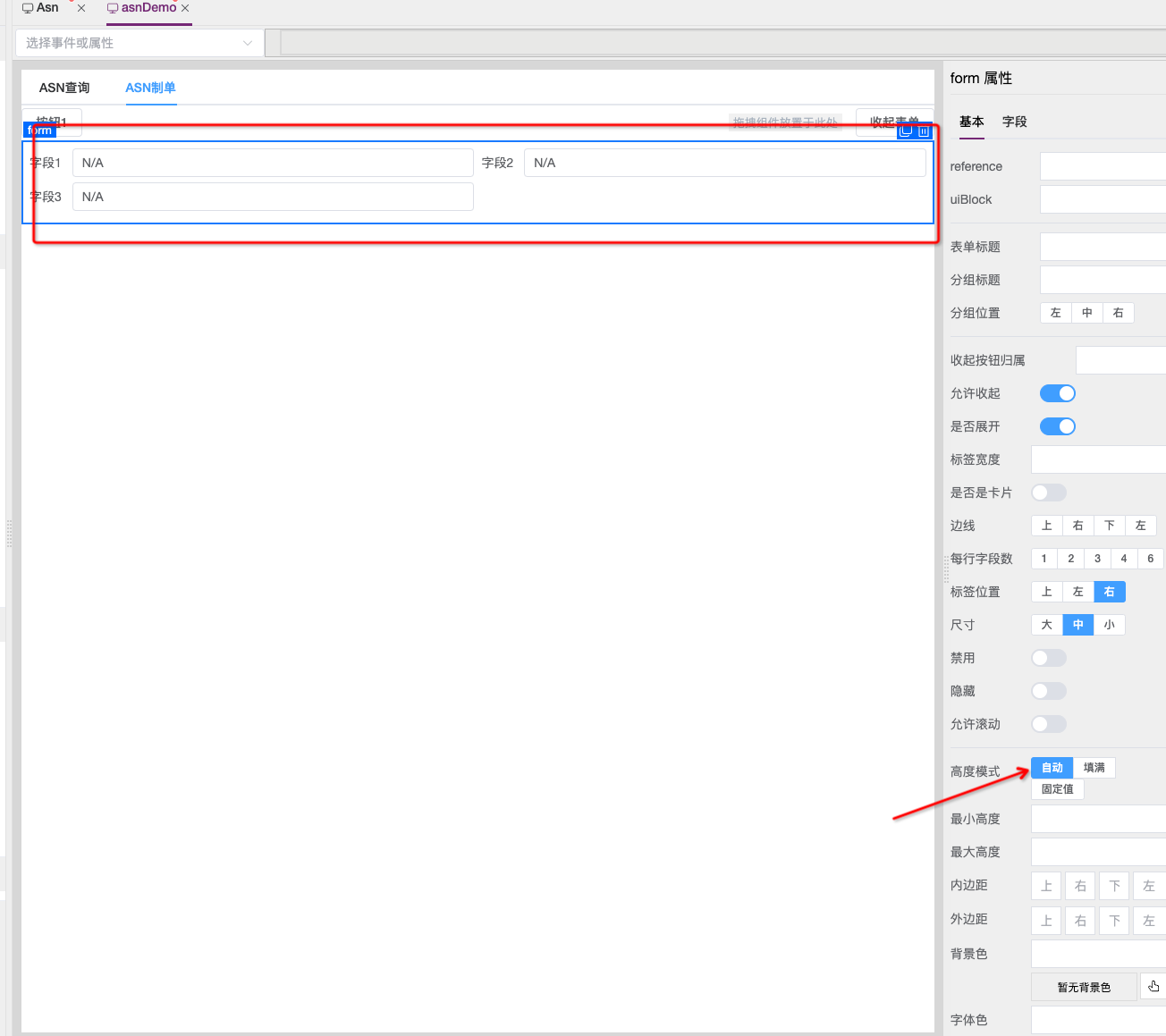
Task: Set 每行字段数 to 3
Action: (1097, 559)
